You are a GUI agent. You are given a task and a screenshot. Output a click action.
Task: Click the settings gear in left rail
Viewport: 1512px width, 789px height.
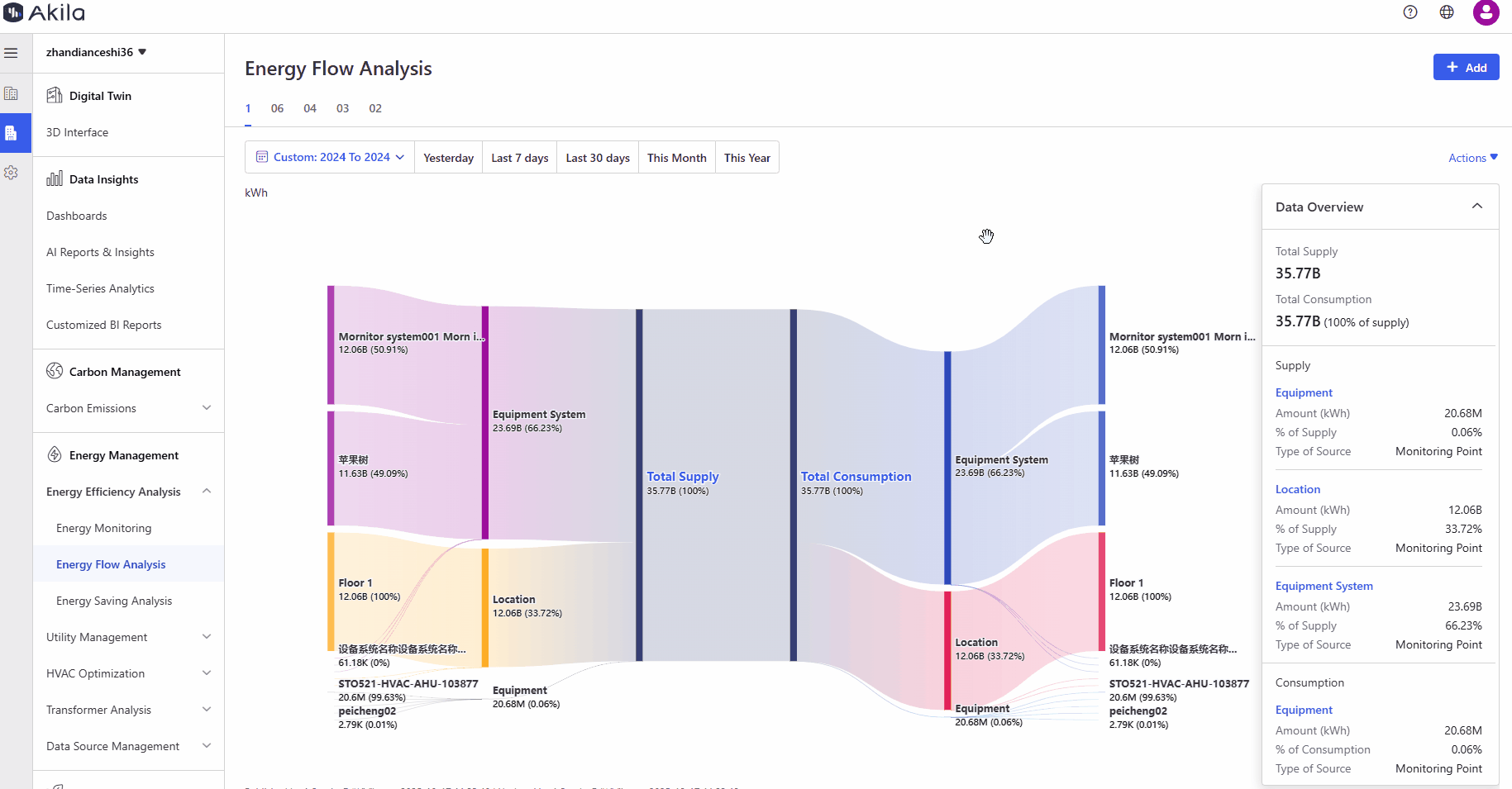point(11,173)
